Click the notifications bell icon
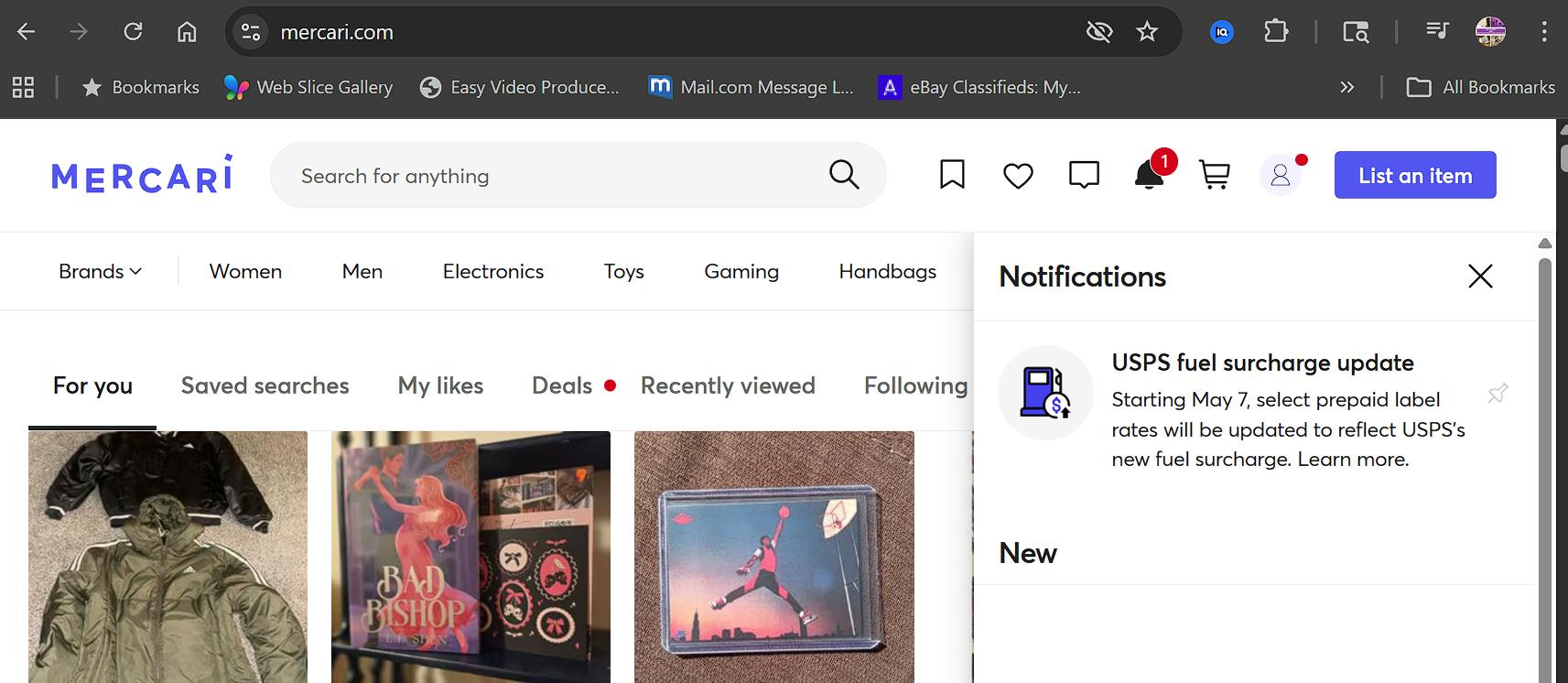Image resolution: width=1568 pixels, height=683 pixels. point(1149,174)
